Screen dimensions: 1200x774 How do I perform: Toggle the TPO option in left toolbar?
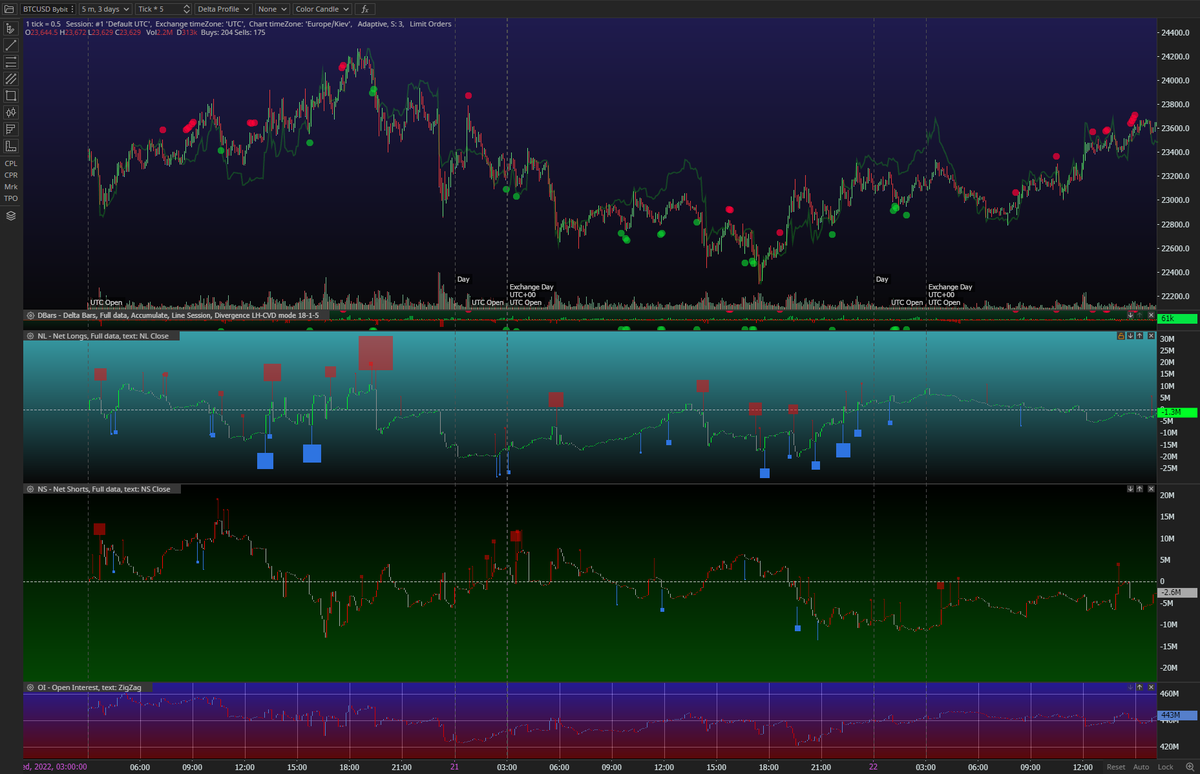click(11, 198)
